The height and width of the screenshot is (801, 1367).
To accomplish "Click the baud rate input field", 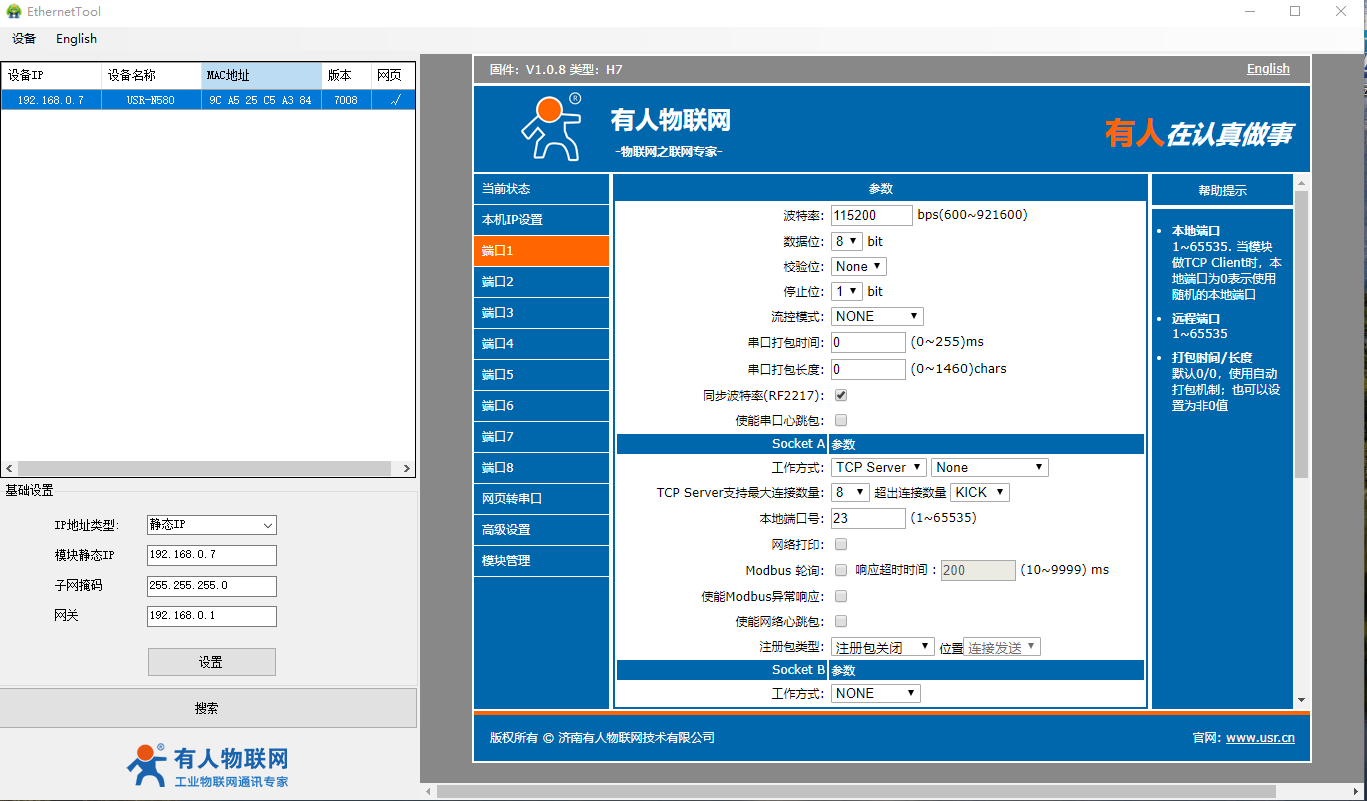I will [871, 215].
